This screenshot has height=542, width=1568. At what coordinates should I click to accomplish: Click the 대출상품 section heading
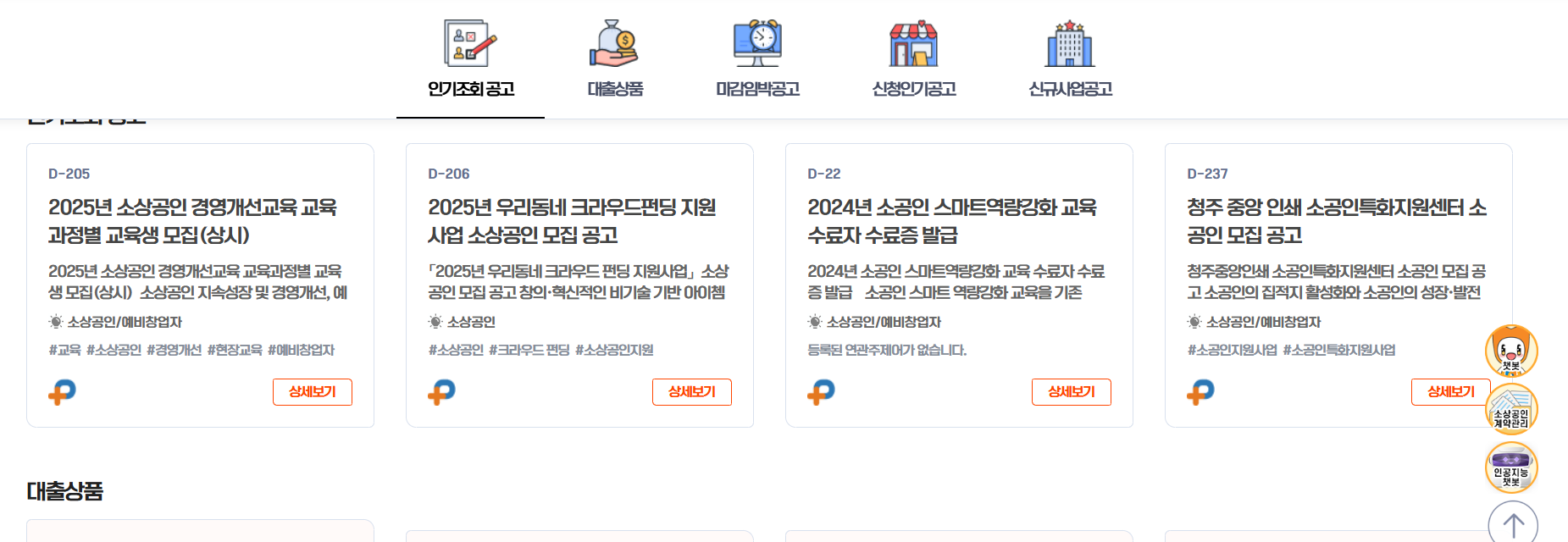64,491
